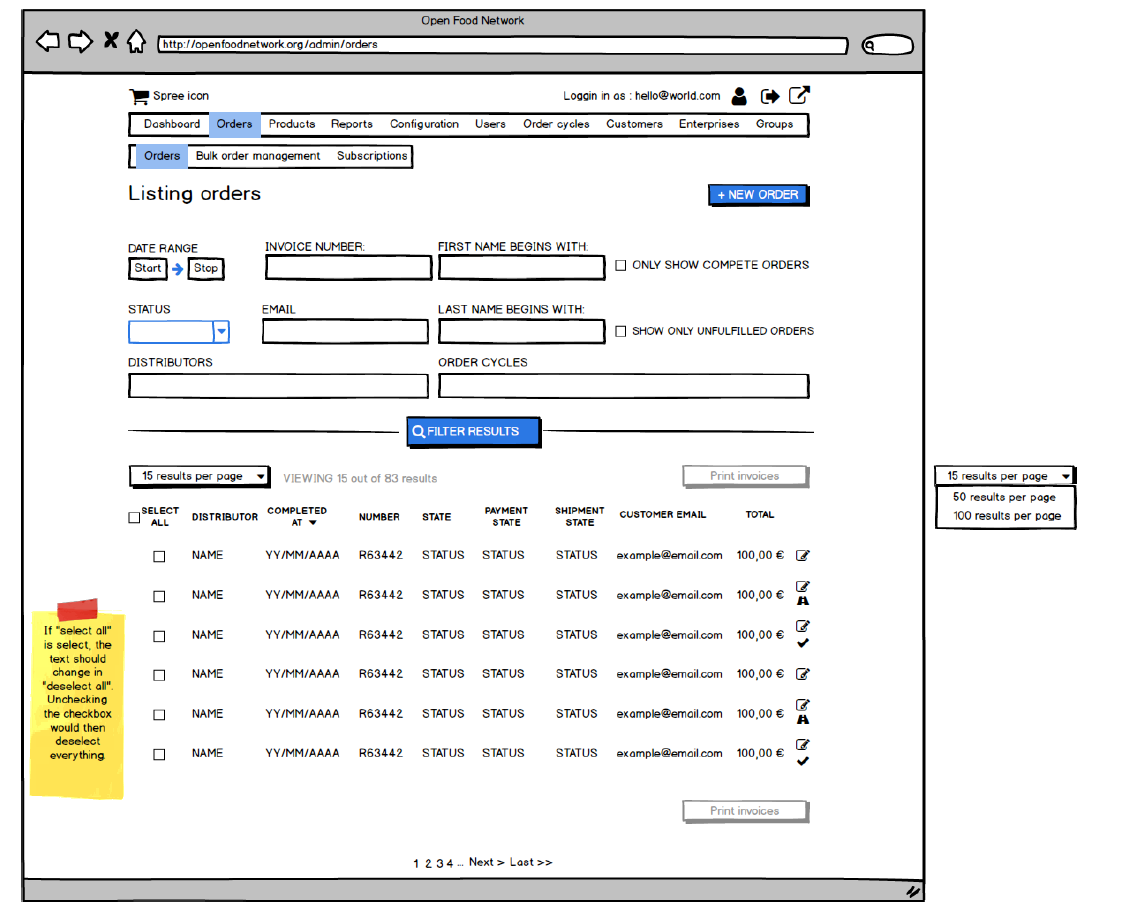Click the blue date range arrow
1126x911 pixels.
pos(177,268)
